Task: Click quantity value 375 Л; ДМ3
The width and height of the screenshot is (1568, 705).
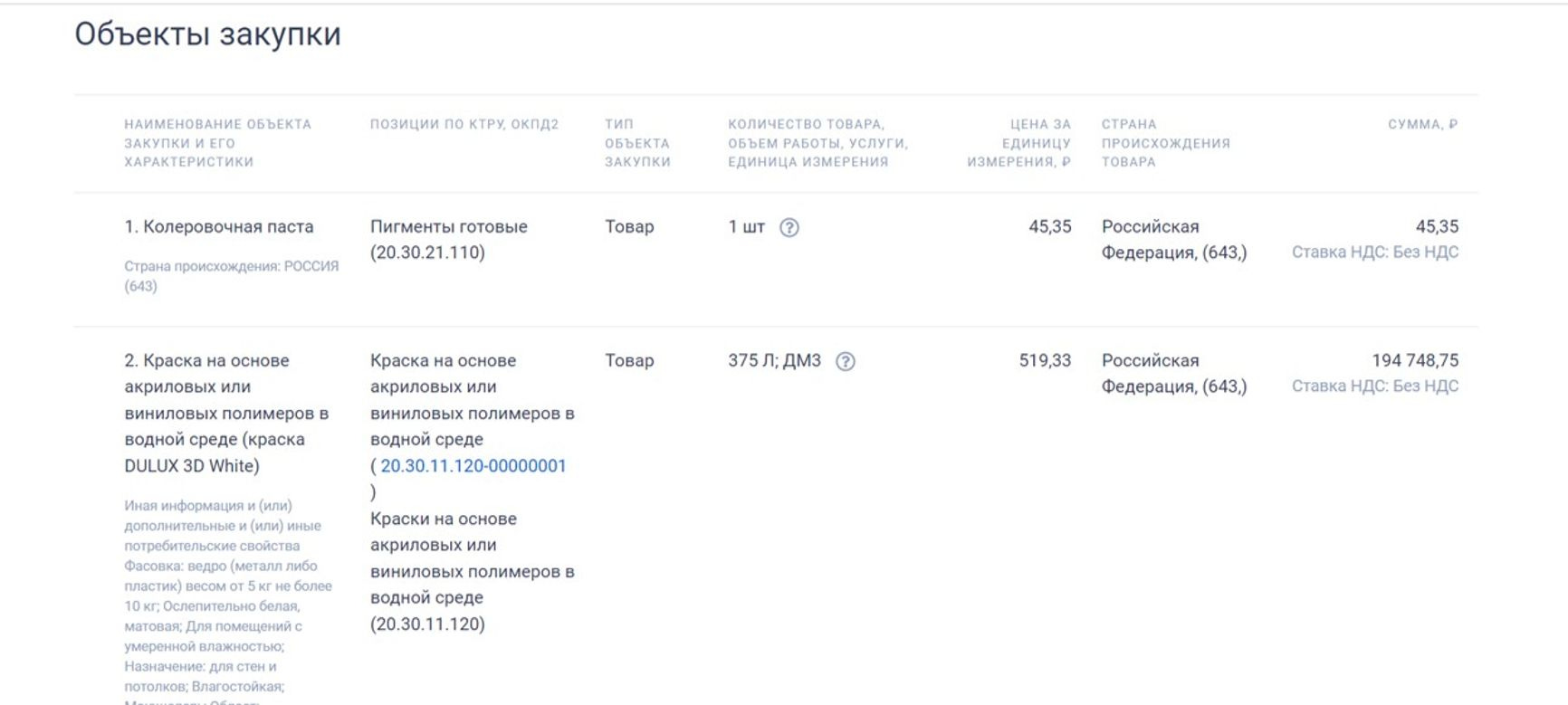Action: 774,361
